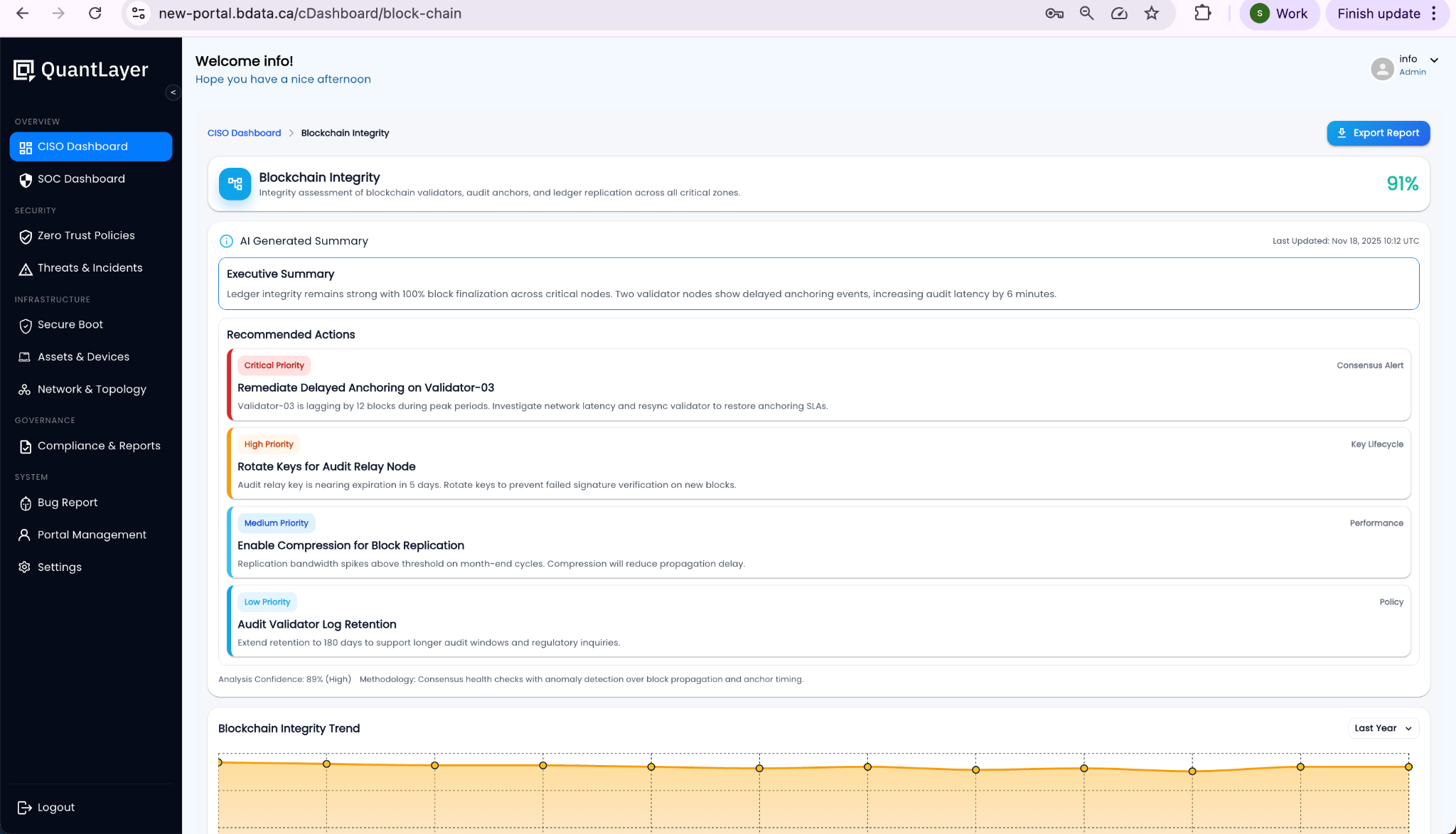Open Assets & Devices

[x=83, y=356]
